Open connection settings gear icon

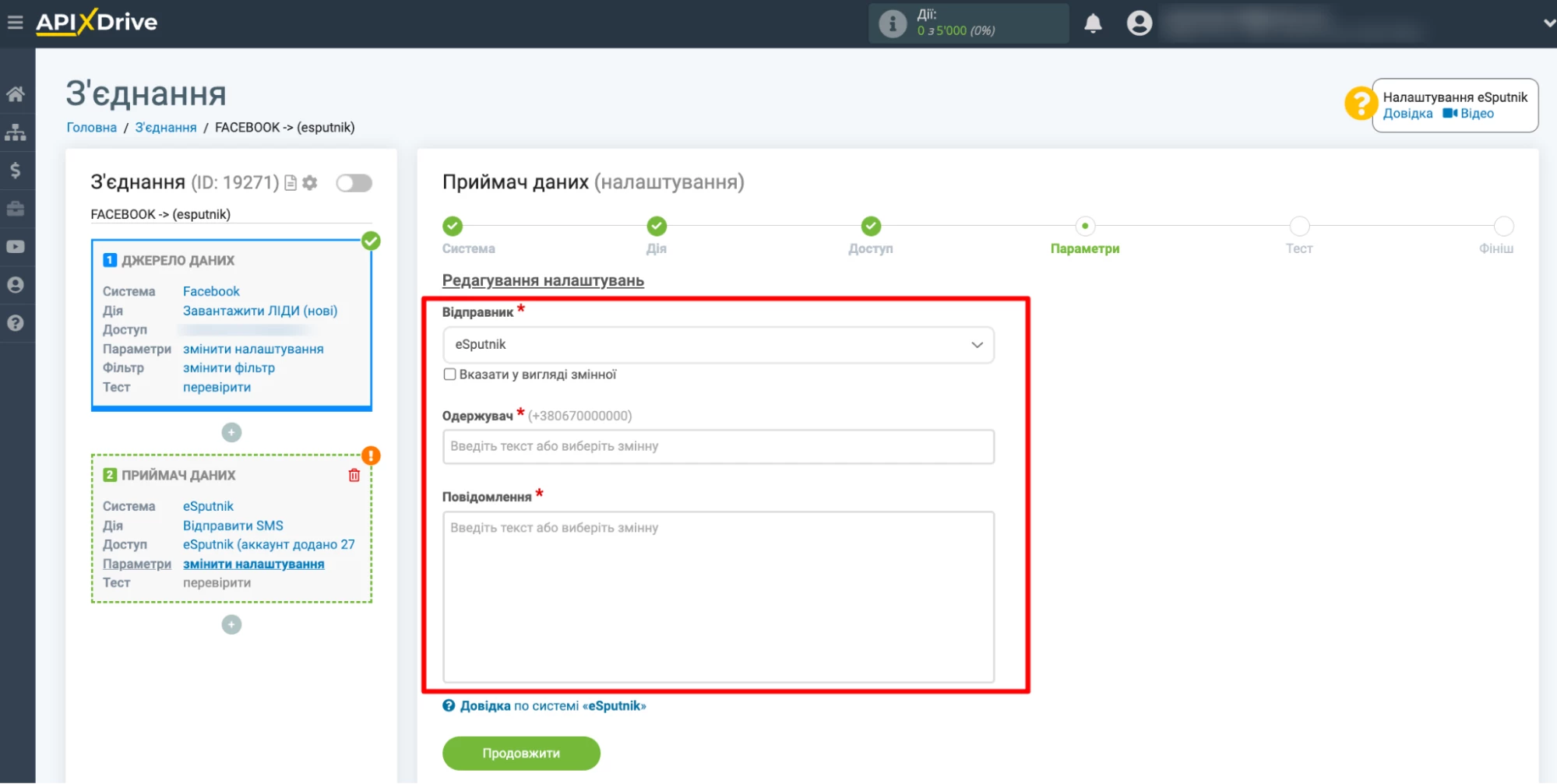pos(310,182)
